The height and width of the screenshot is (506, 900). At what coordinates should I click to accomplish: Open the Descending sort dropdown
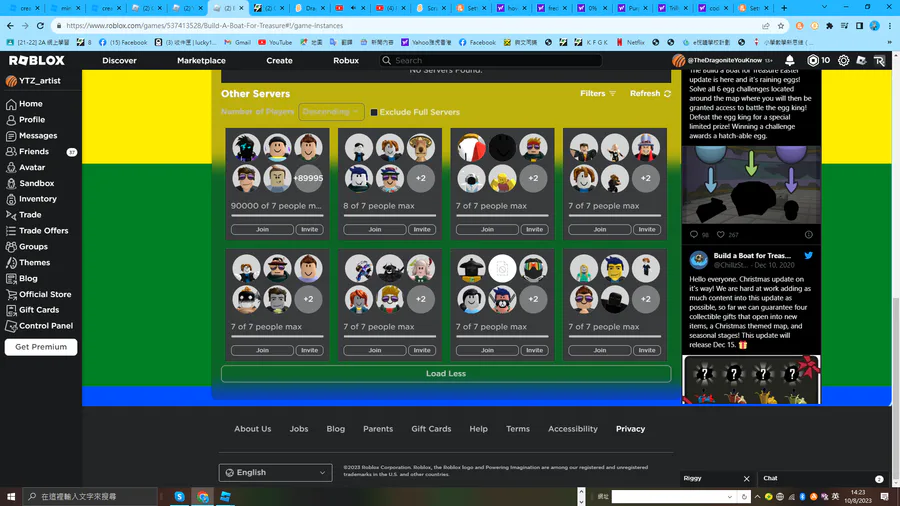tap(331, 112)
